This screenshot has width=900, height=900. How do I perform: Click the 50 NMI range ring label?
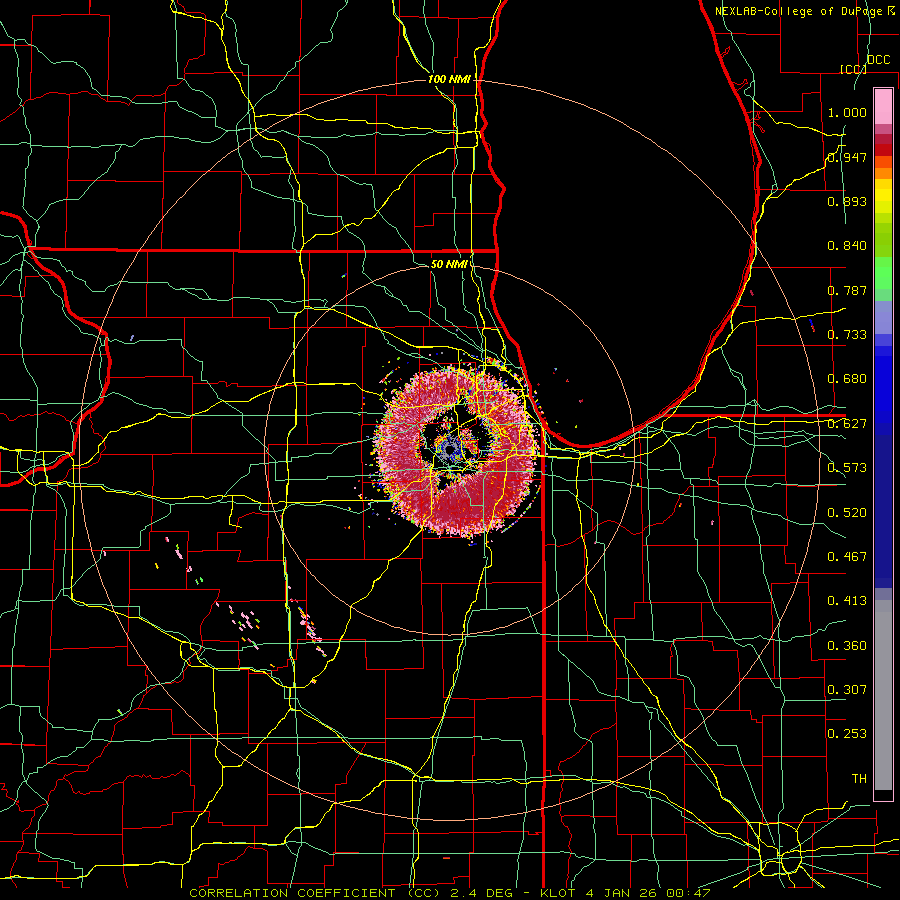449,264
